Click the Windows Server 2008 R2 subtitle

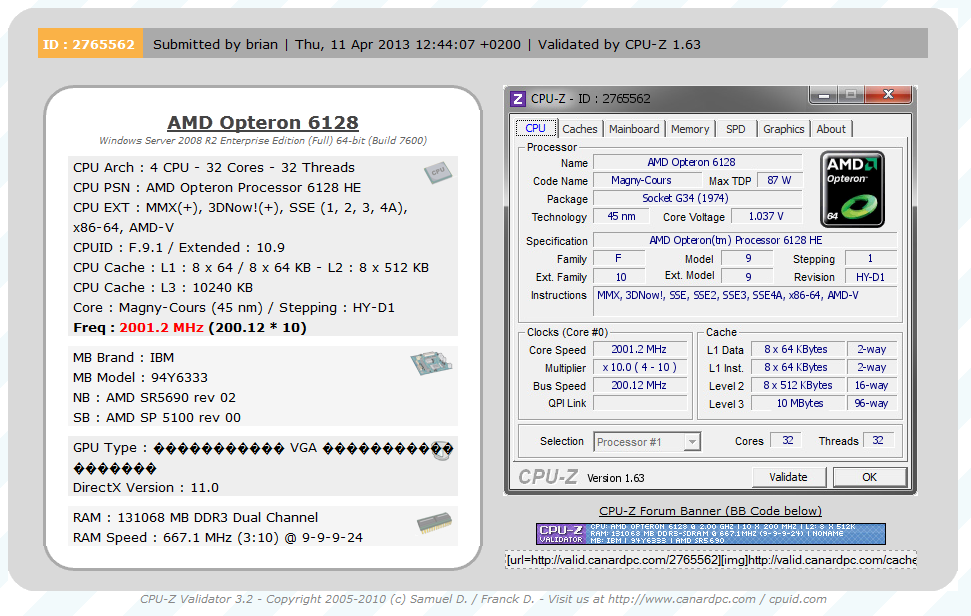coord(263,141)
